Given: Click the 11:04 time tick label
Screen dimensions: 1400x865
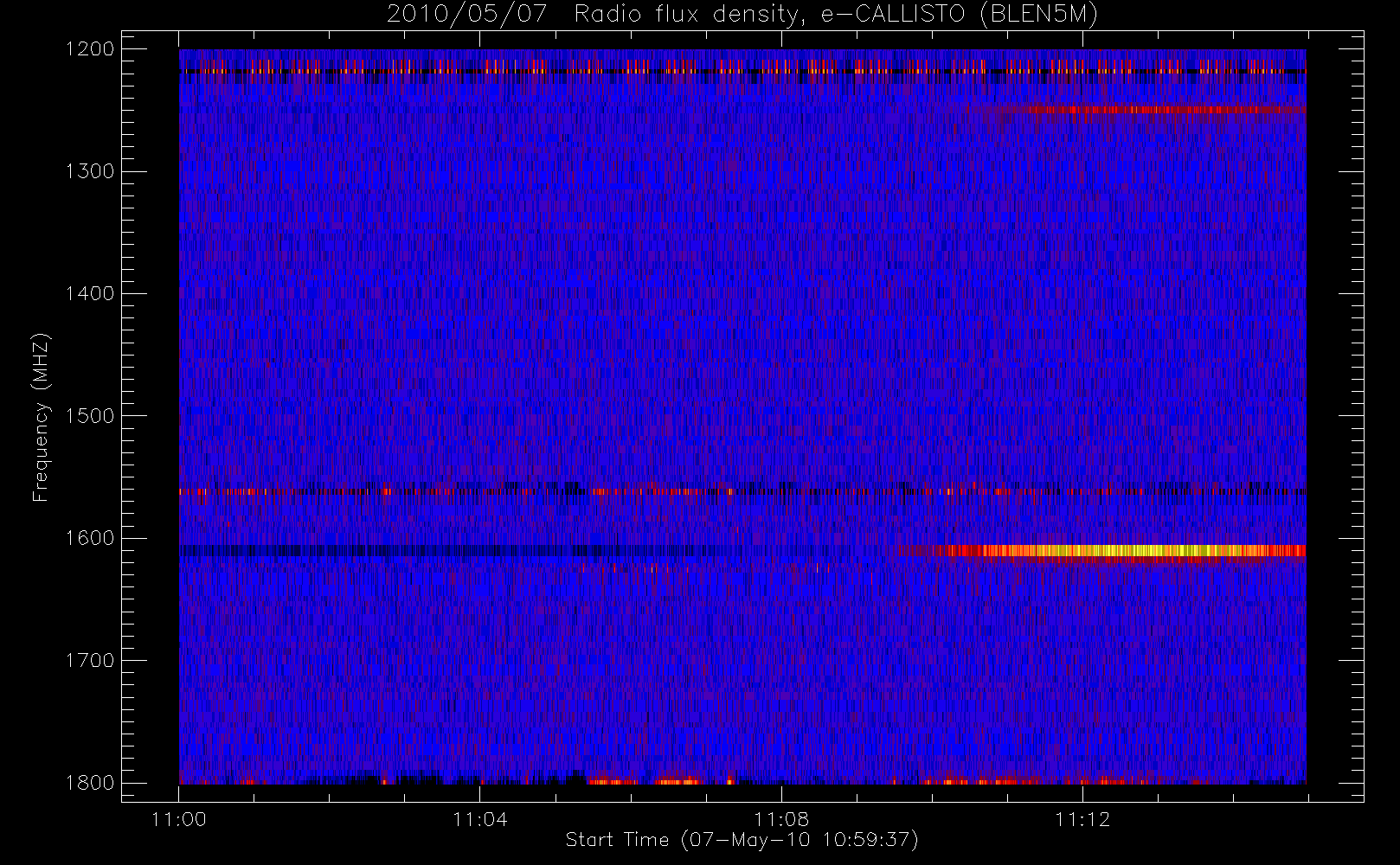Looking at the screenshot, I should pos(480,819).
